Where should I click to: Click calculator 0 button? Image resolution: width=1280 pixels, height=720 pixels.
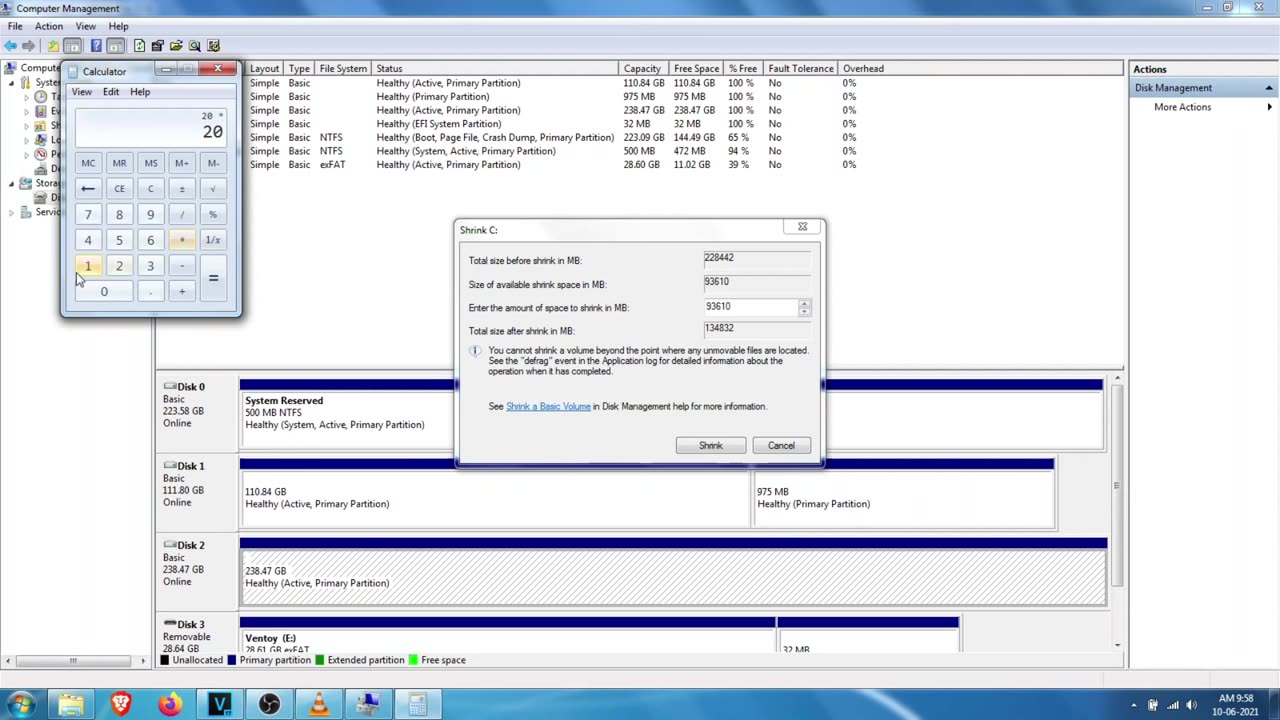(x=103, y=291)
